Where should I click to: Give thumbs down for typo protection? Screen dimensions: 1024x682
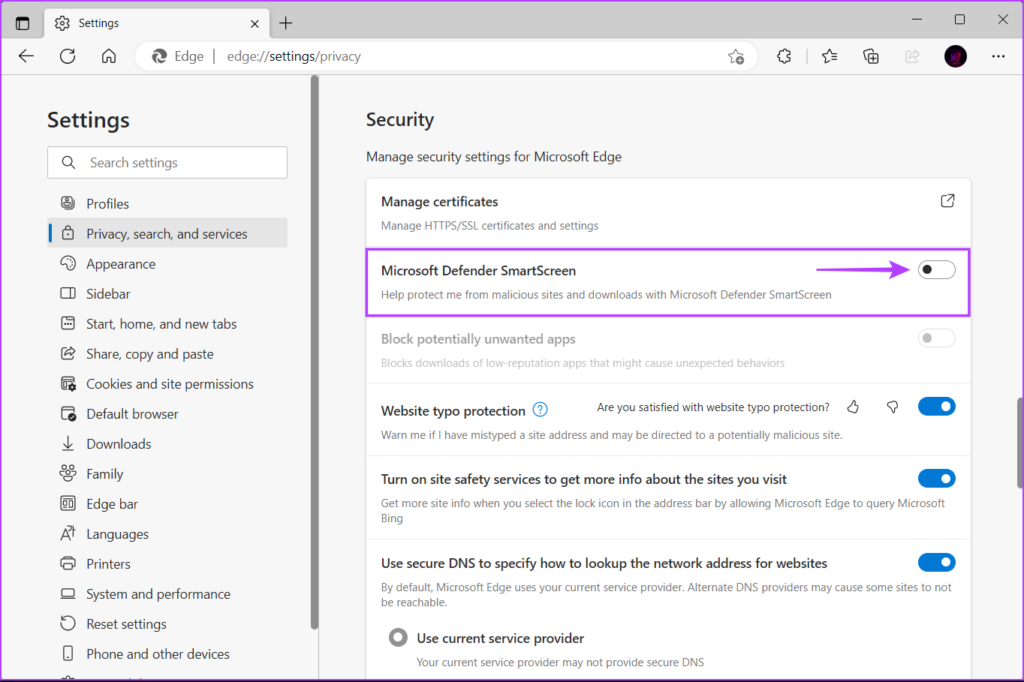[892, 407]
